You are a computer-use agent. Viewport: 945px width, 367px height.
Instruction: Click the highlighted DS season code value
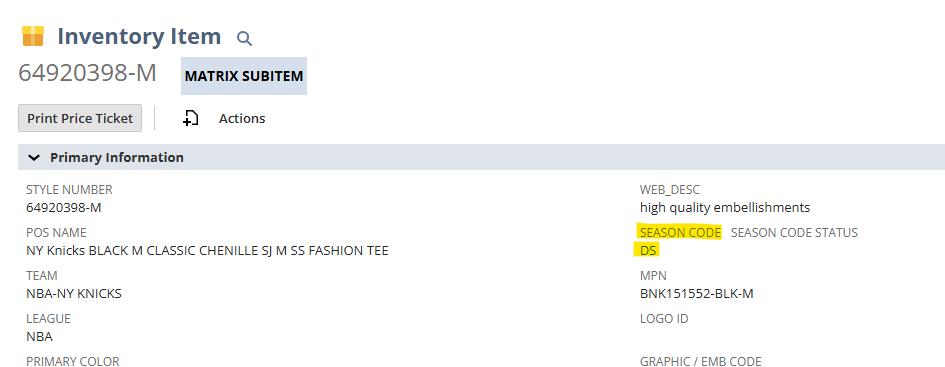pyautogui.click(x=648, y=251)
